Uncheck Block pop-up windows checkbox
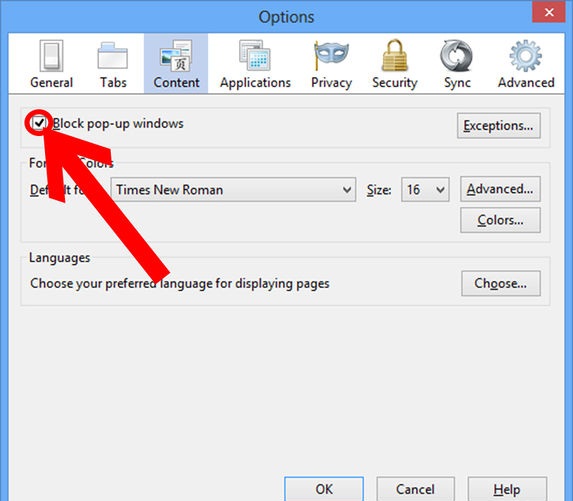Image resolution: width=573 pixels, height=501 pixels. pos(39,123)
